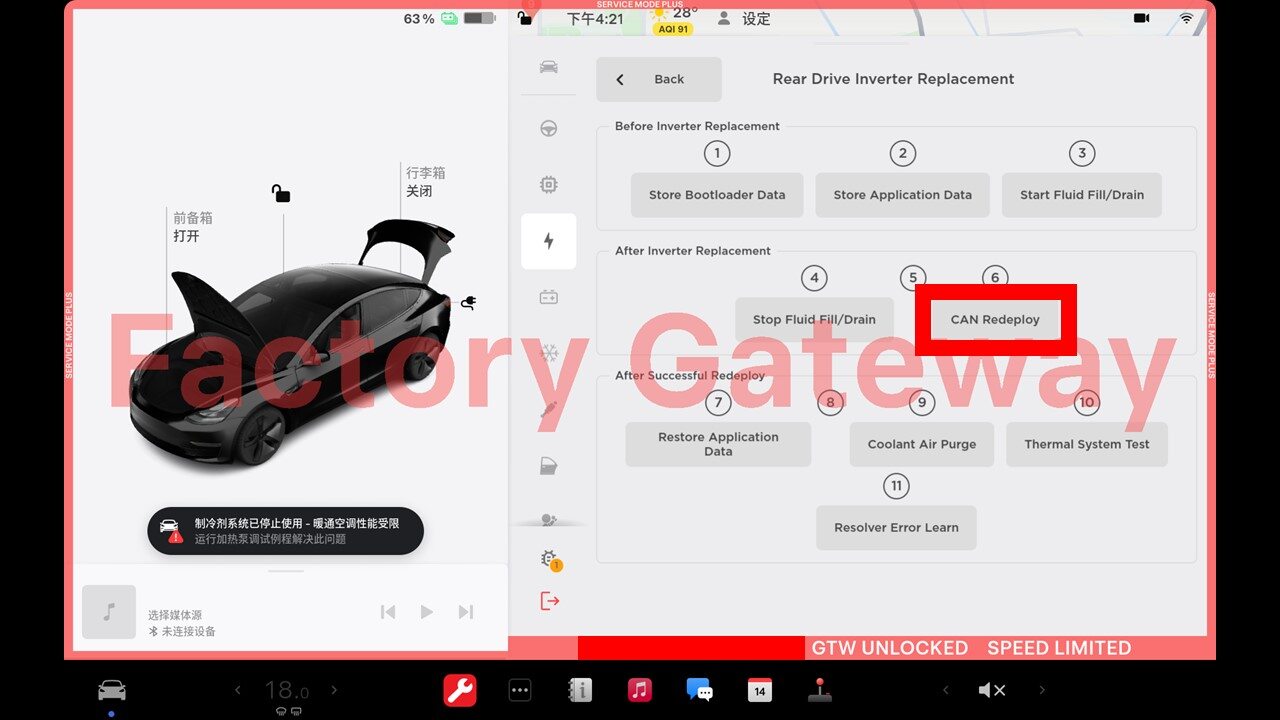This screenshot has height=720, width=1280.
Task: Toggle the car lock icon above vehicle
Action: click(x=281, y=193)
